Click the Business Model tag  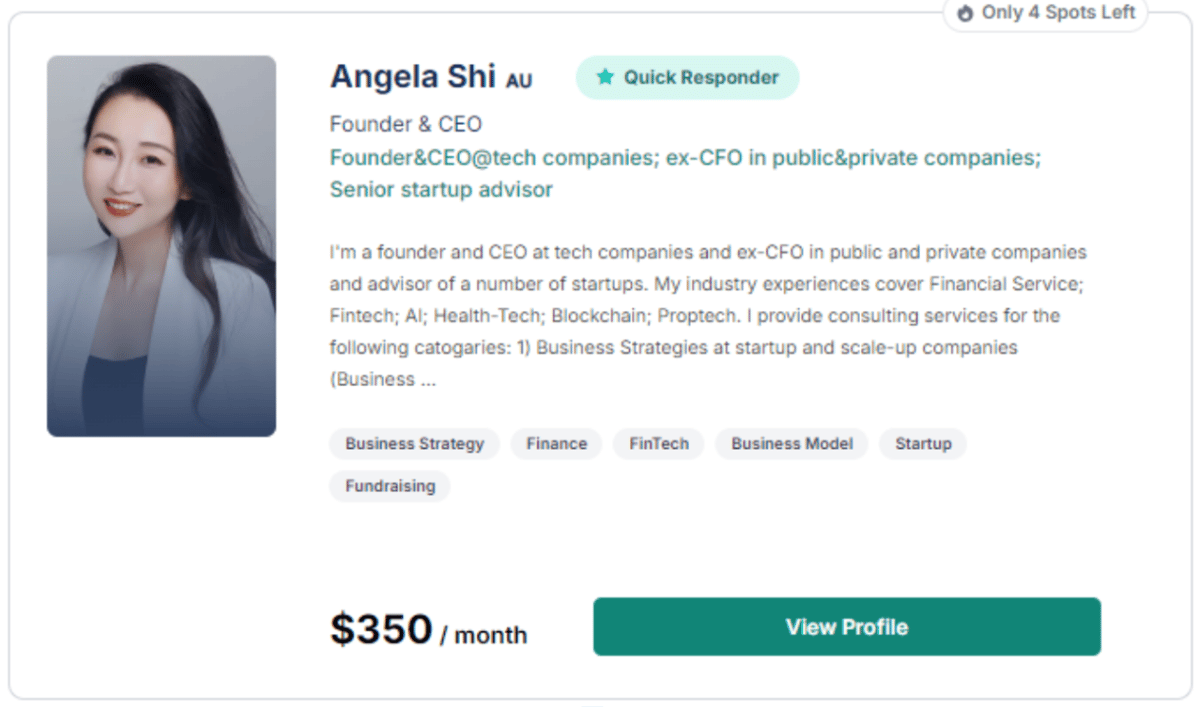(792, 444)
